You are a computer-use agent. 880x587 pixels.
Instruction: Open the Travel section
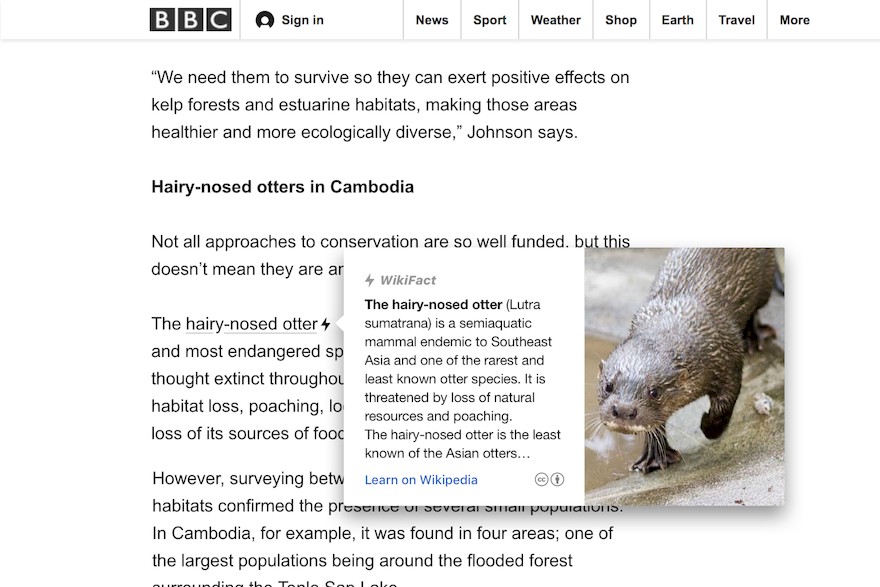click(736, 20)
